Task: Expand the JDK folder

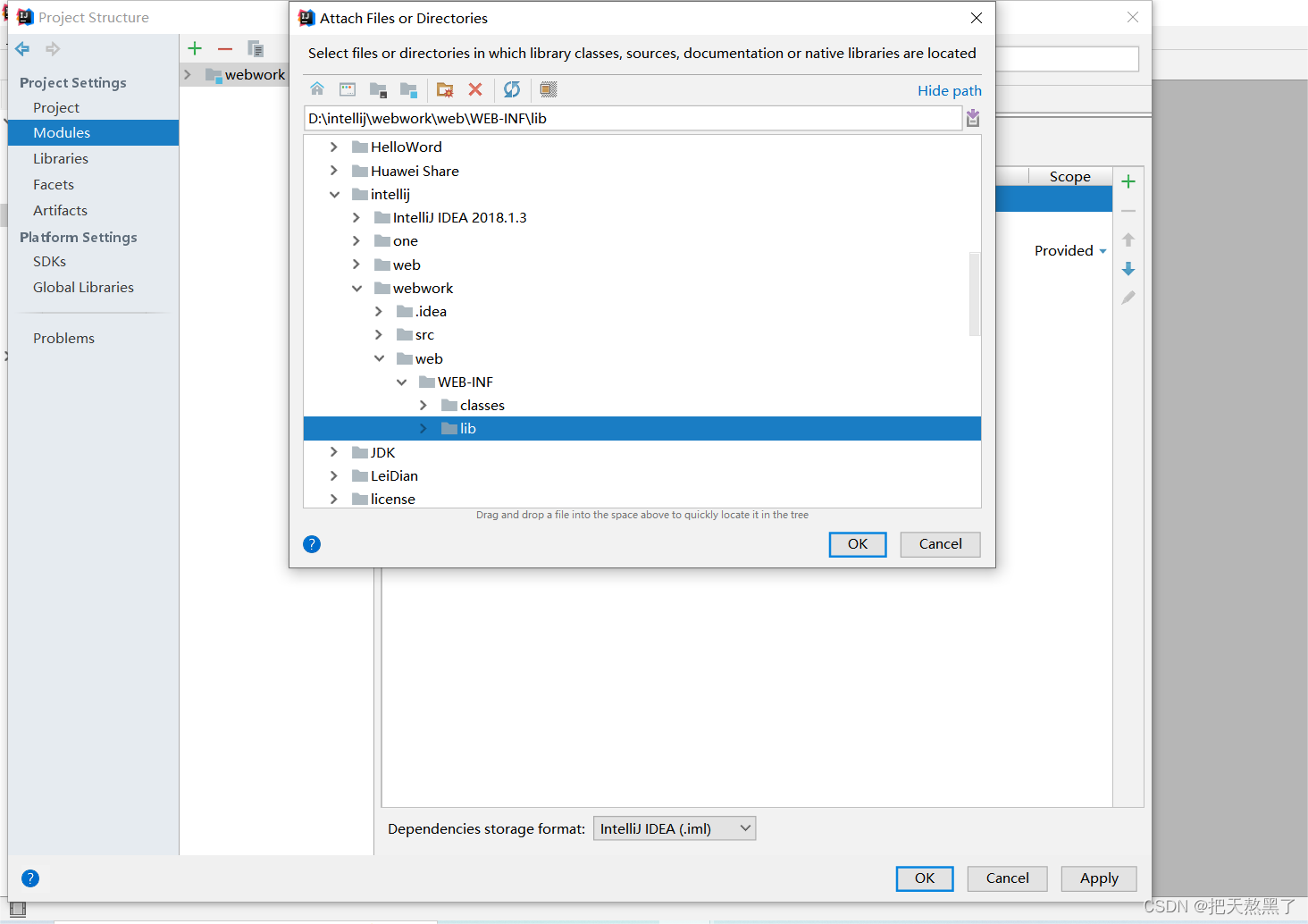Action: pos(334,452)
